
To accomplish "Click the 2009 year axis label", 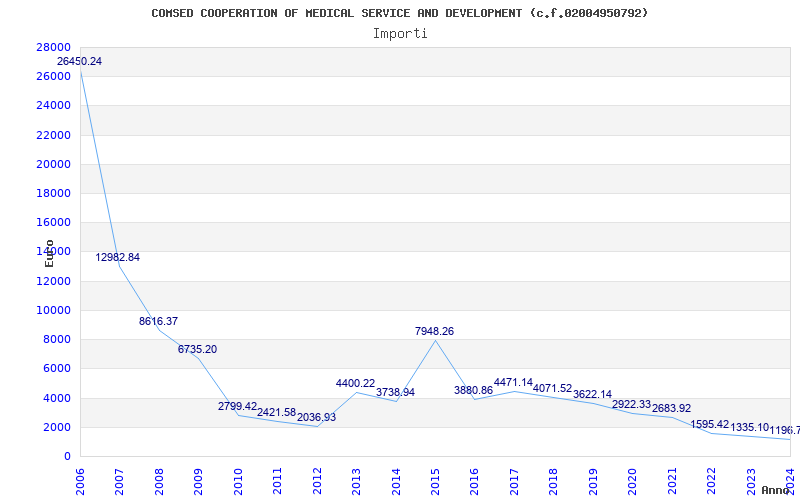I will [x=198, y=482].
